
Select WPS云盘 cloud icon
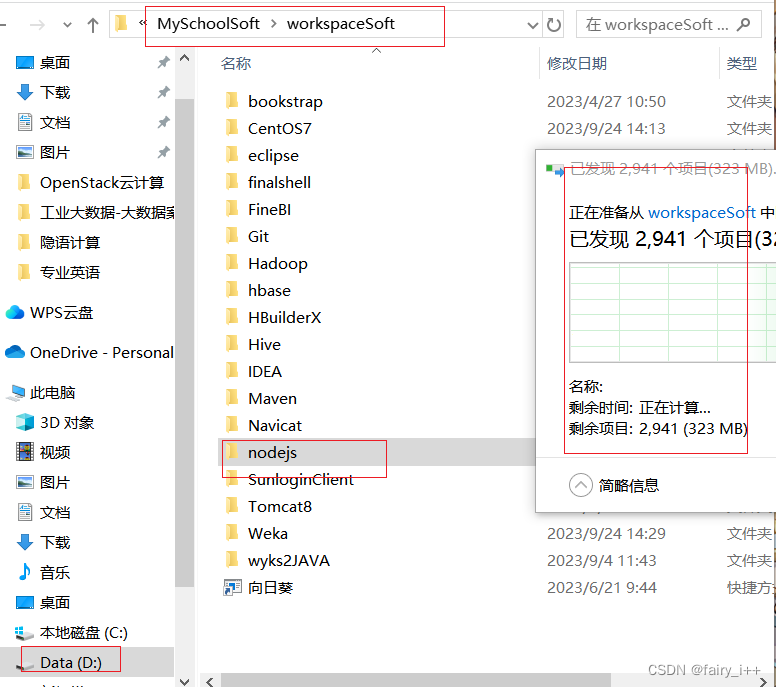tap(15, 313)
